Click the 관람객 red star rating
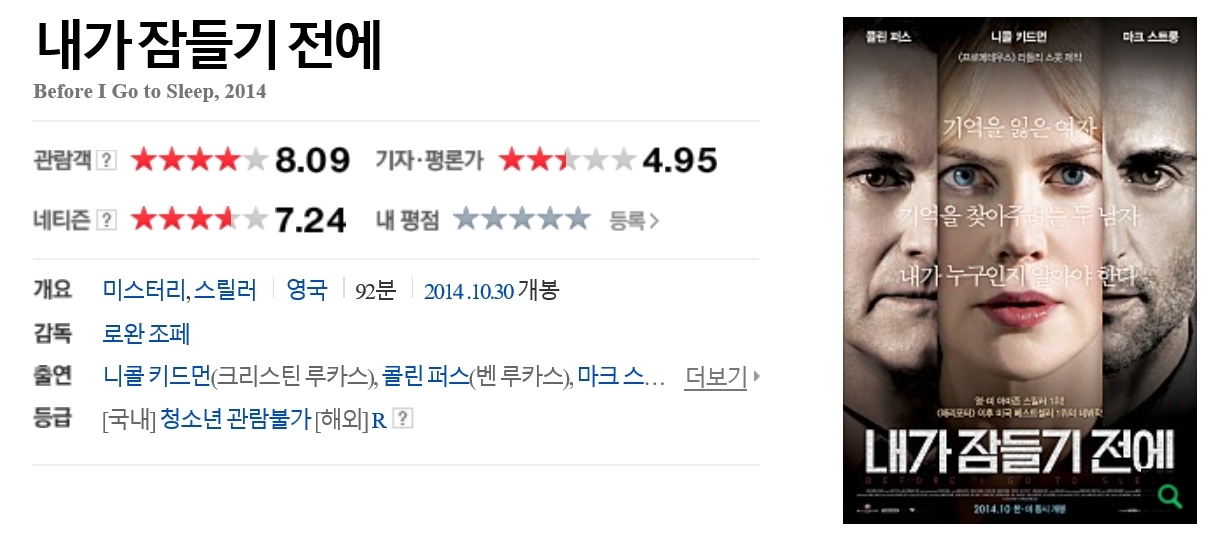This screenshot has height=536, width=1212. coord(199,160)
